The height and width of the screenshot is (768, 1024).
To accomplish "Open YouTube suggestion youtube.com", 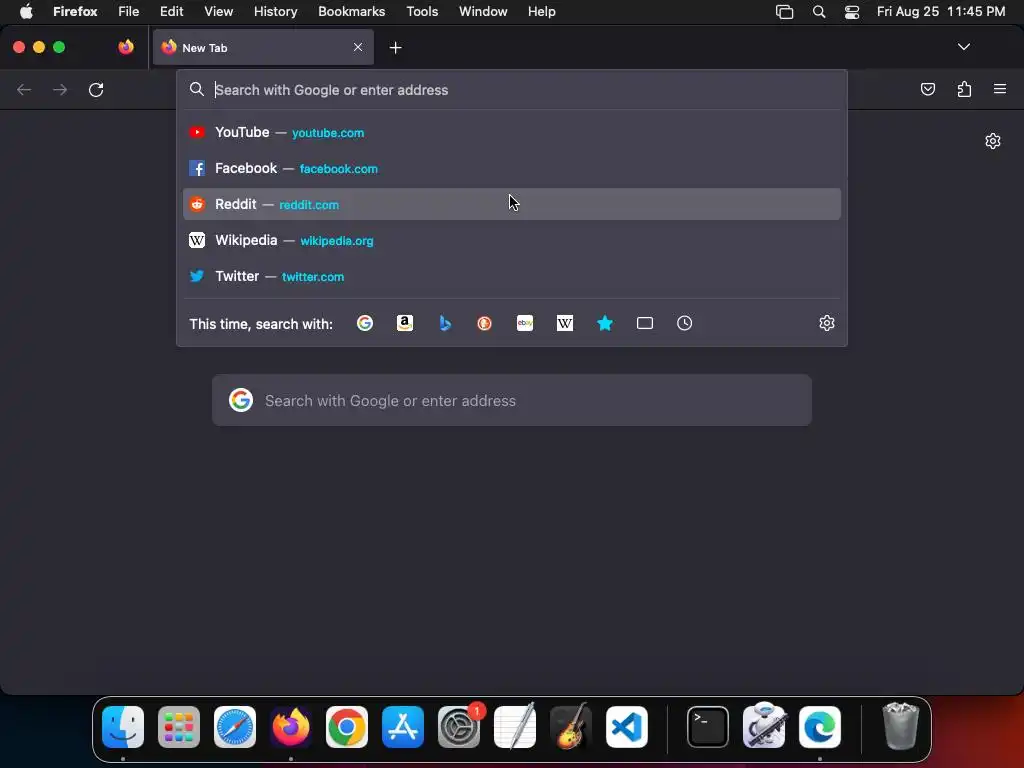I will 512,133.
